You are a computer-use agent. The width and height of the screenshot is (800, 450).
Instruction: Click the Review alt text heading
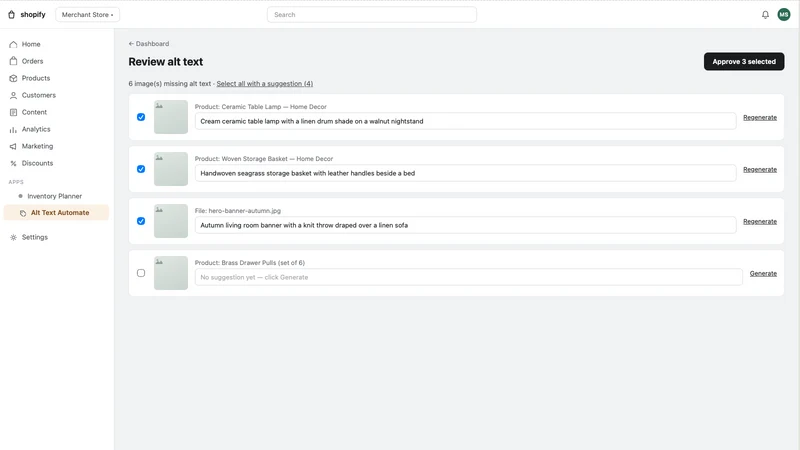pyautogui.click(x=166, y=62)
